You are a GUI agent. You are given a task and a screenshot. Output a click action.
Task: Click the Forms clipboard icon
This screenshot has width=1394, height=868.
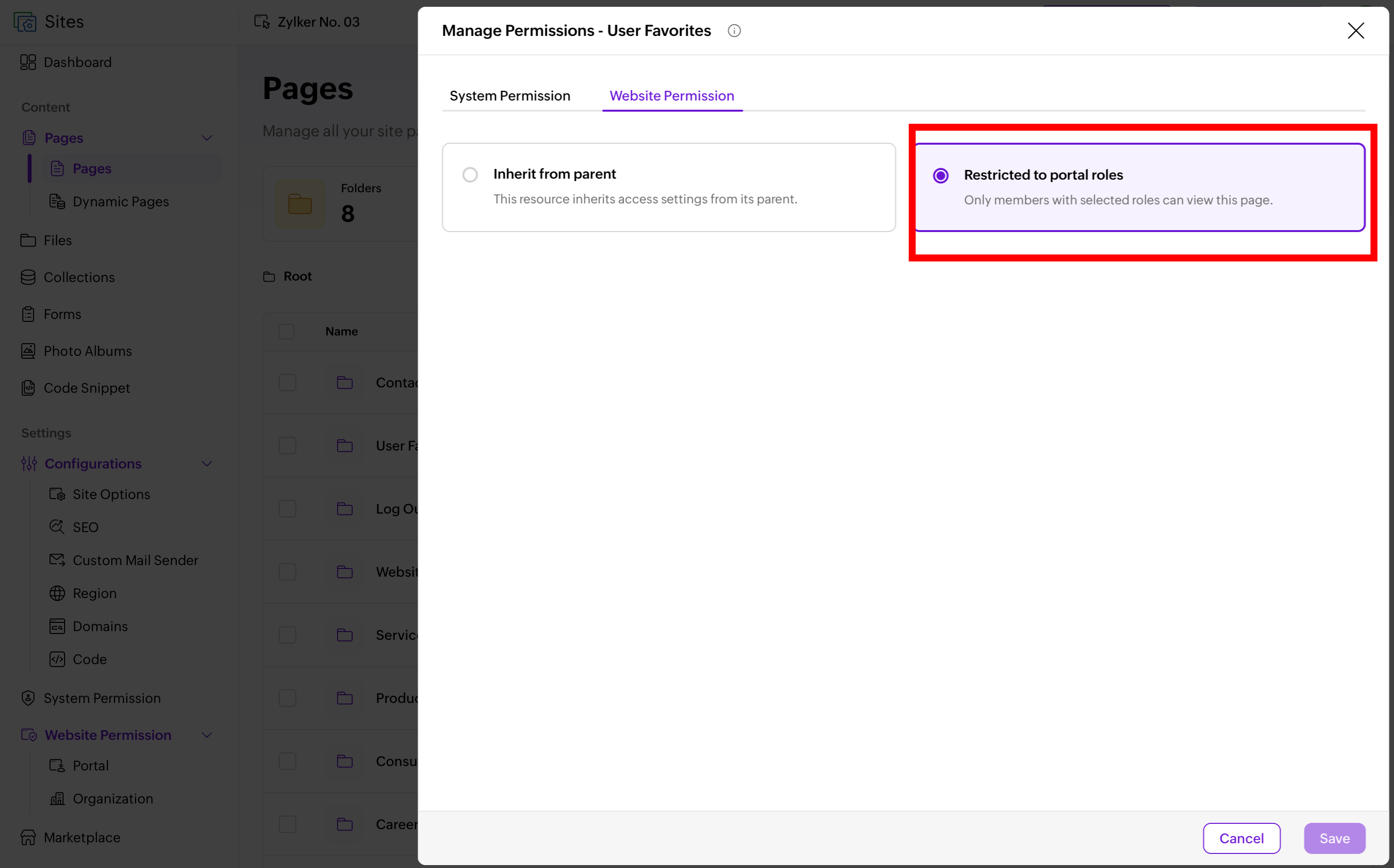(28, 314)
